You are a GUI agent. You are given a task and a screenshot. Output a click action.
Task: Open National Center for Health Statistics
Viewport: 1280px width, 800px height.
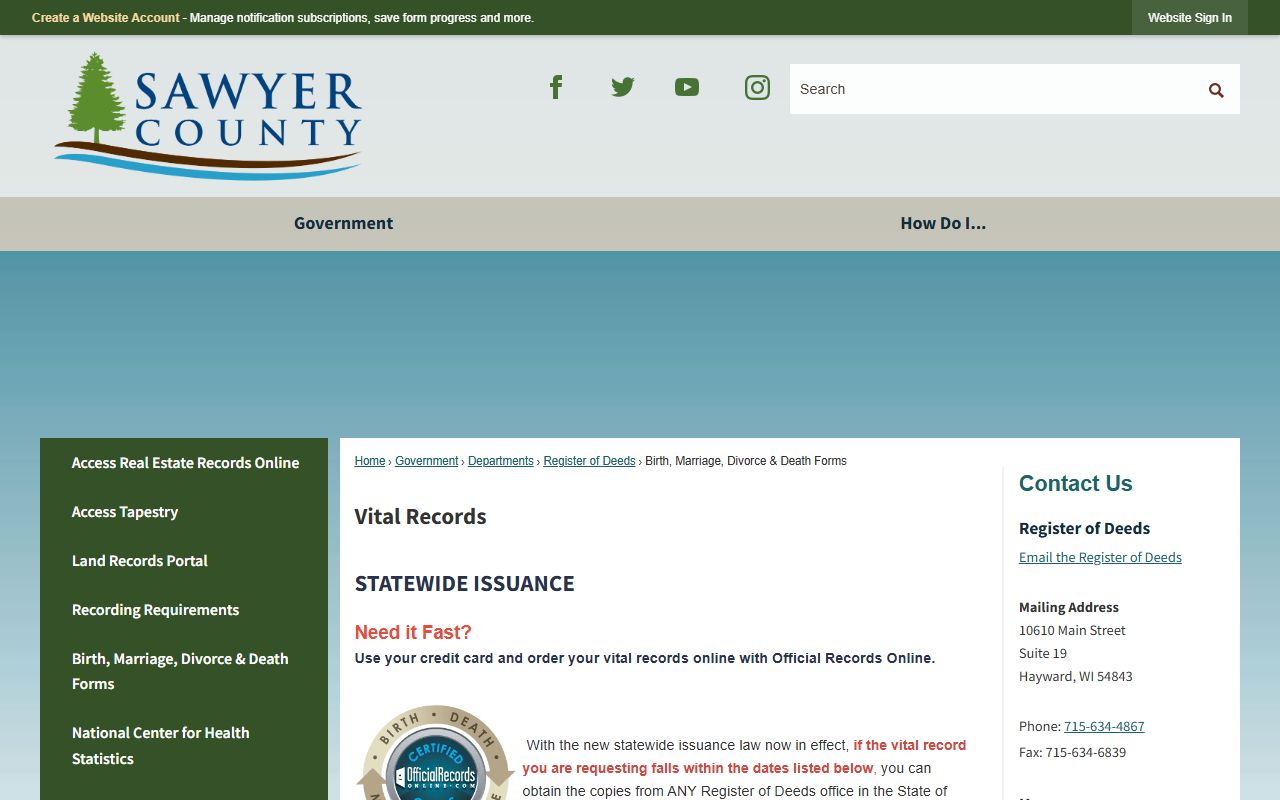click(x=161, y=745)
